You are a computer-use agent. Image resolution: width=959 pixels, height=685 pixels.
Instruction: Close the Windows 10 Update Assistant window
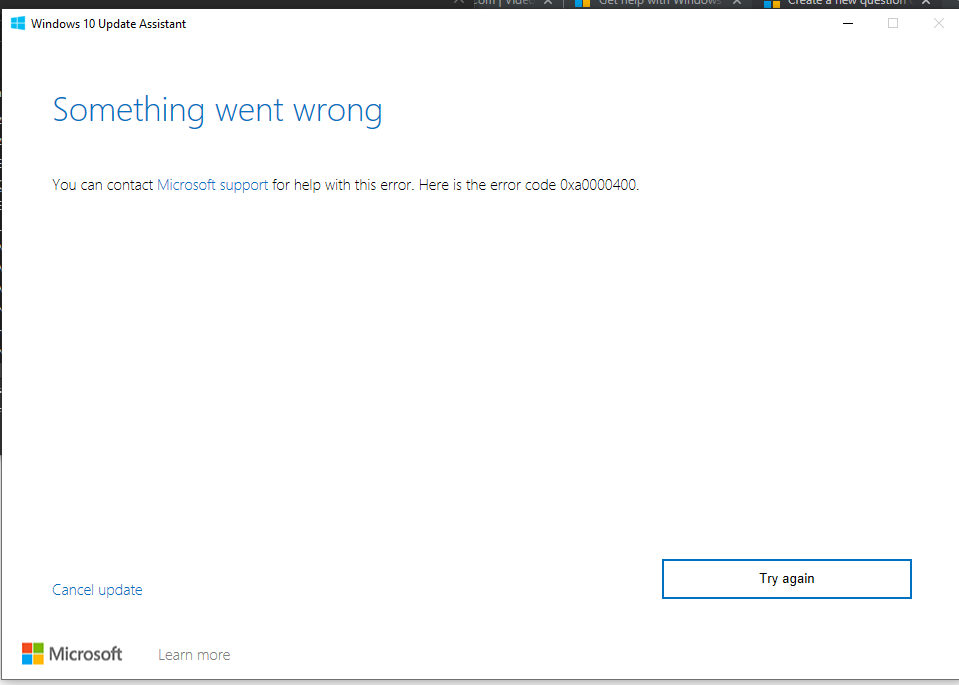tap(938, 23)
